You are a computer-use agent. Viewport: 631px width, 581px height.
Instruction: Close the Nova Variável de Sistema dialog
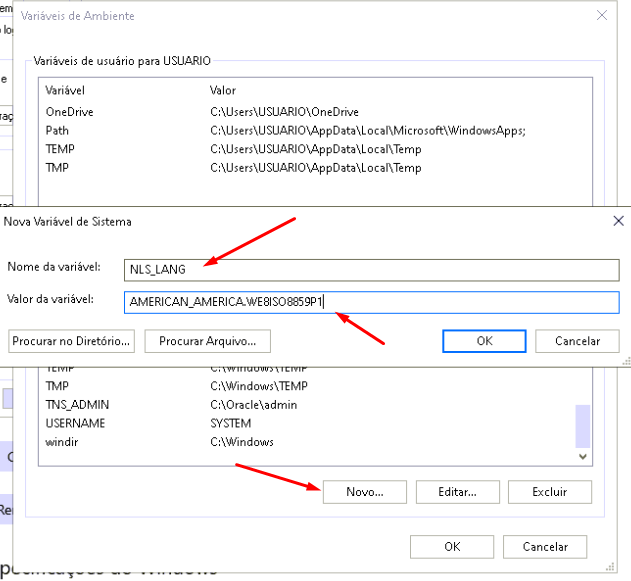pyautogui.click(x=617, y=221)
